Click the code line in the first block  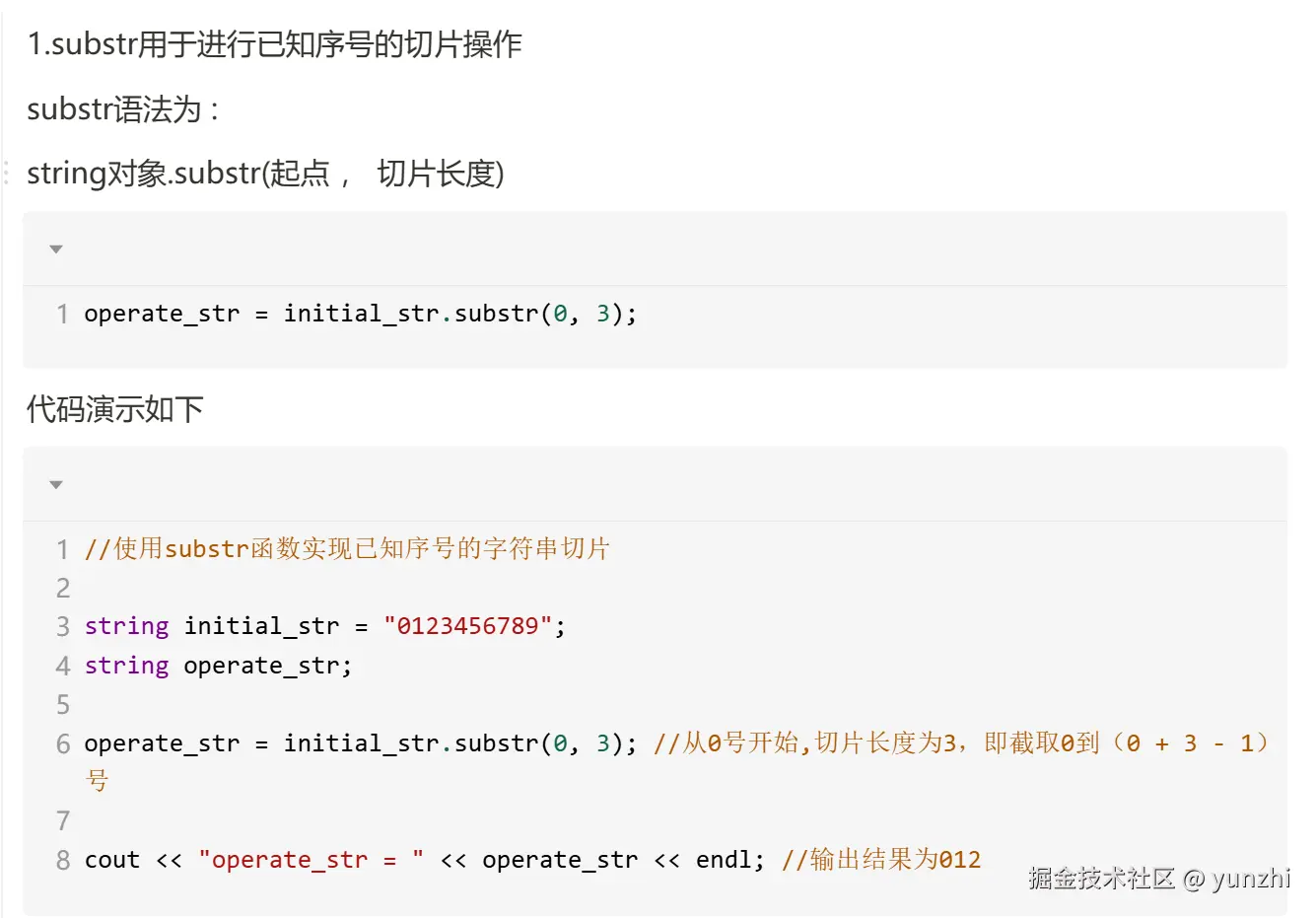[x=360, y=314]
